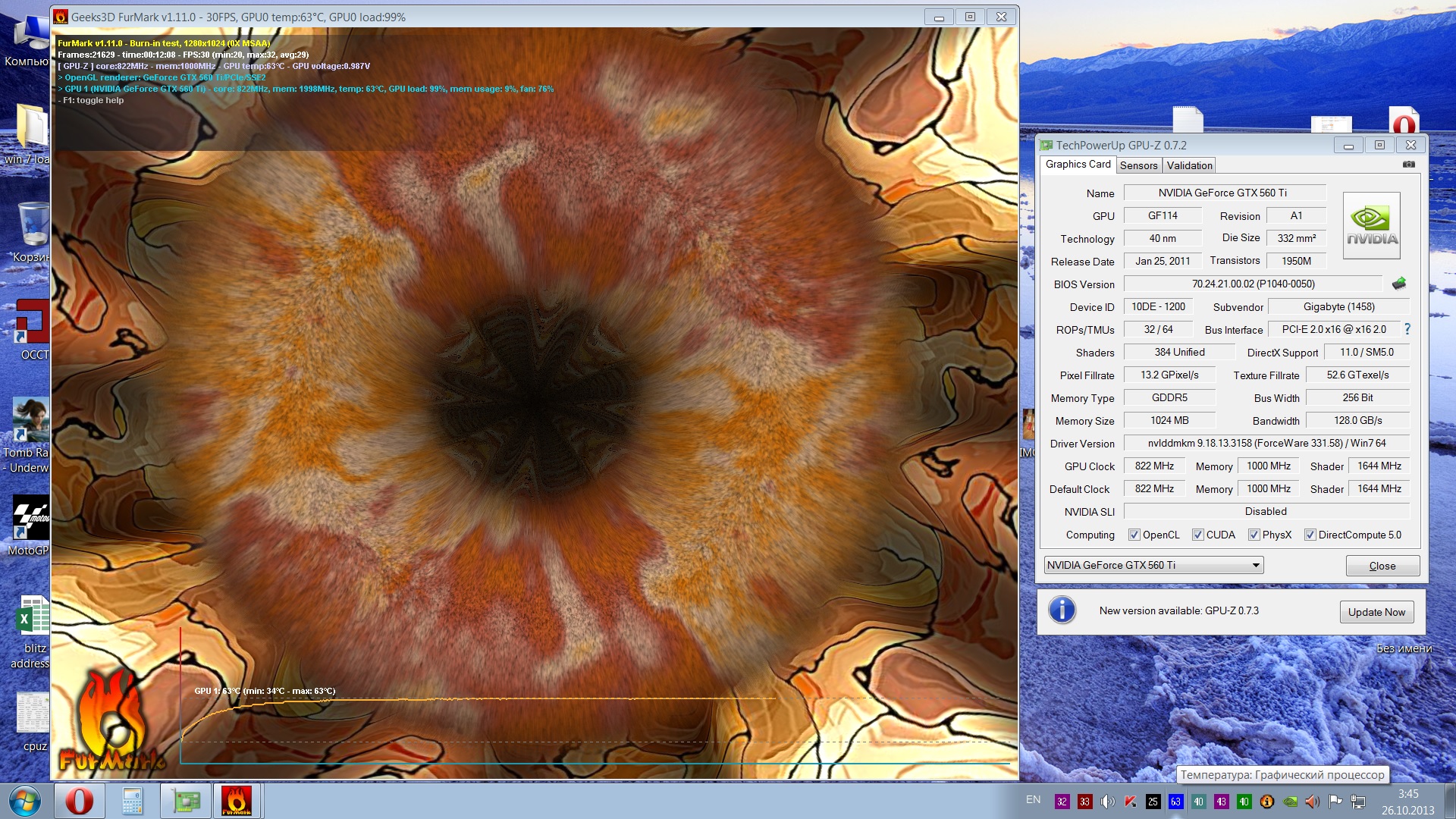The width and height of the screenshot is (1456, 819).
Task: Select the OCCT desktop shortcut
Action: (33, 329)
